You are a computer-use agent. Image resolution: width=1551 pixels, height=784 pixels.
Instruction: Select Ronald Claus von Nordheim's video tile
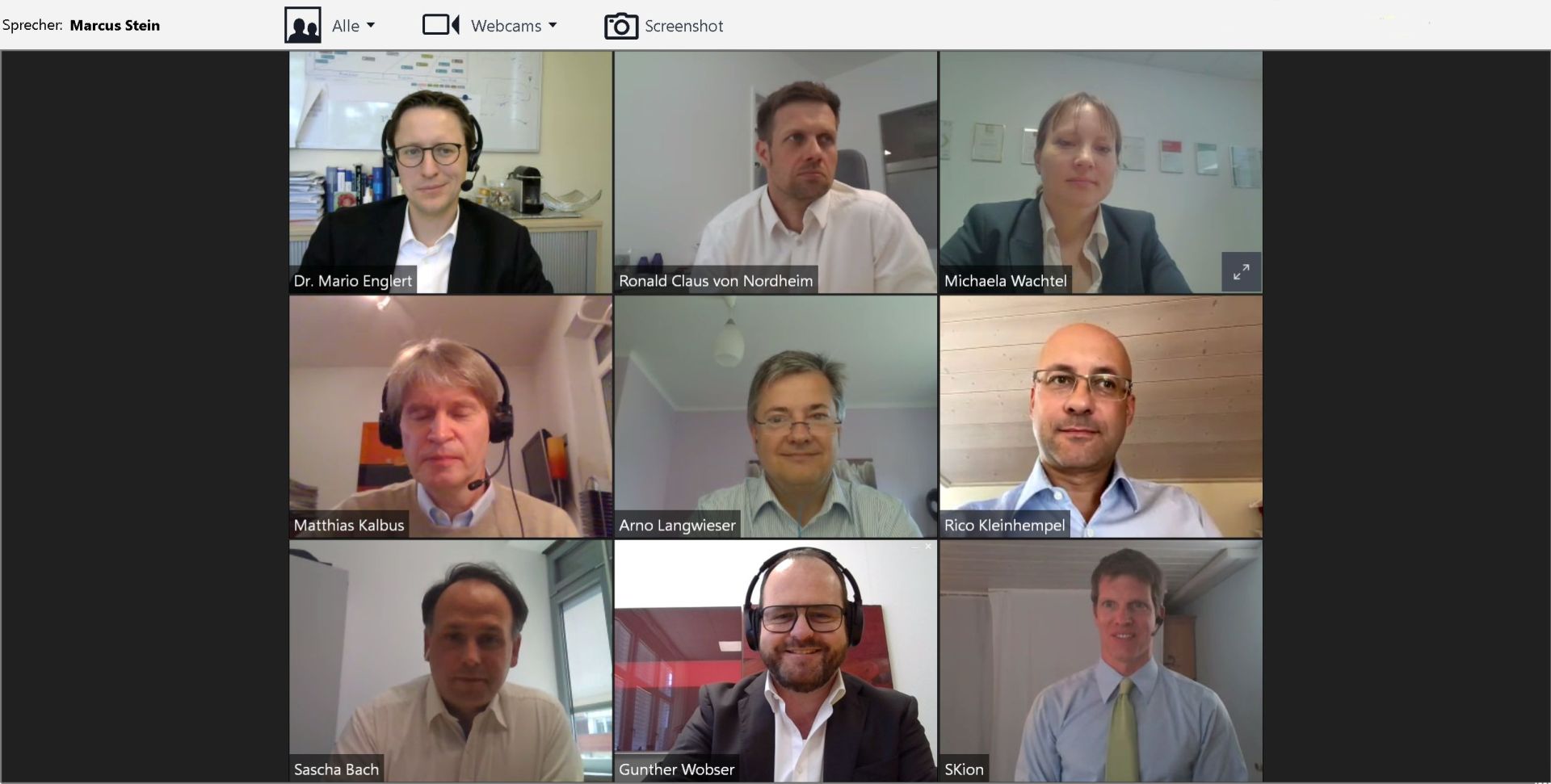pos(775,172)
